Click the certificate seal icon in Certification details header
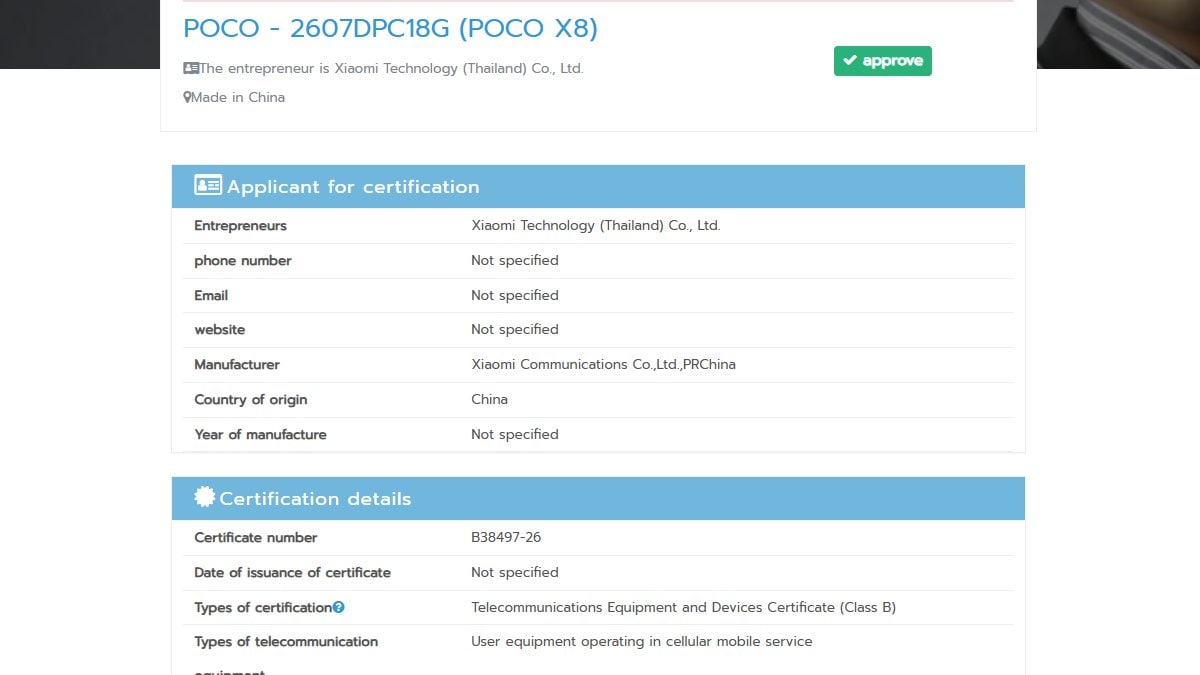Viewport: 1200px width, 675px height. [x=205, y=497]
